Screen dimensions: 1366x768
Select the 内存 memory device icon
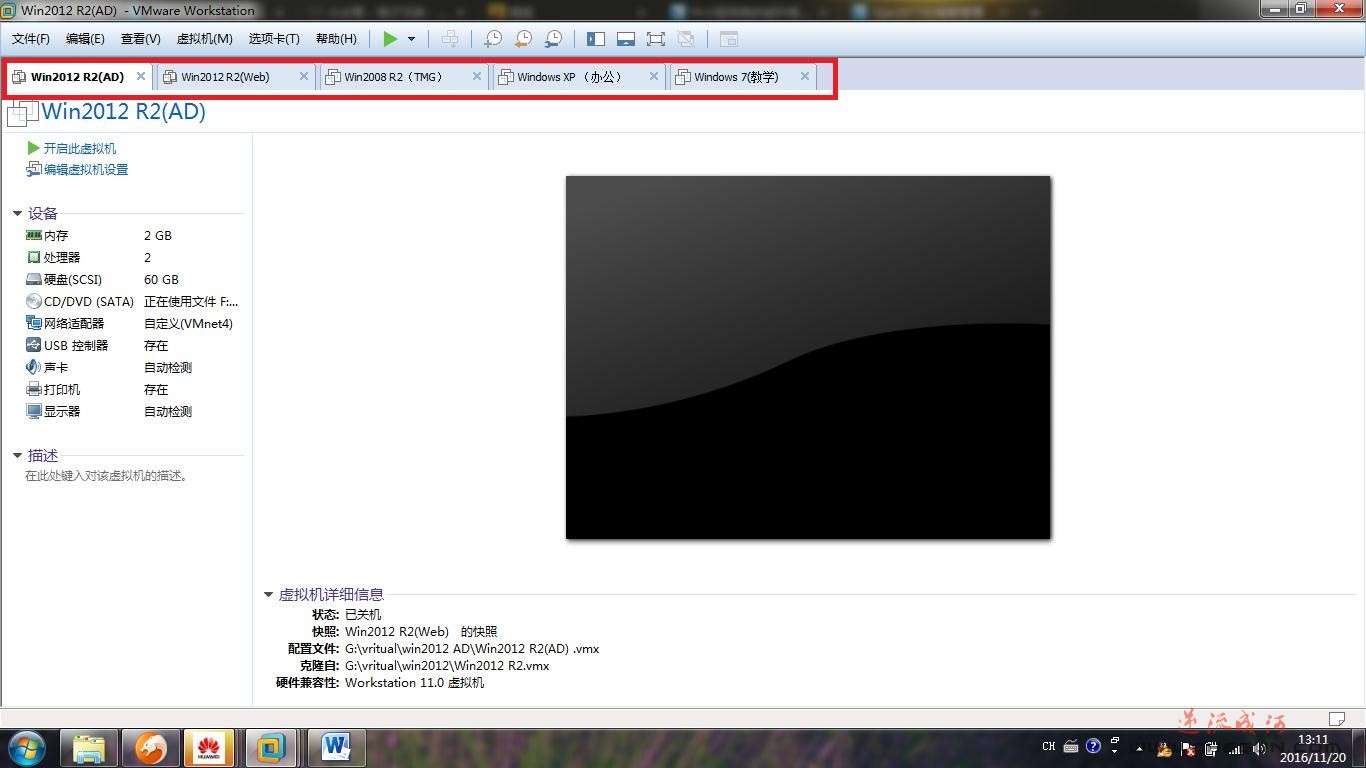click(34, 235)
